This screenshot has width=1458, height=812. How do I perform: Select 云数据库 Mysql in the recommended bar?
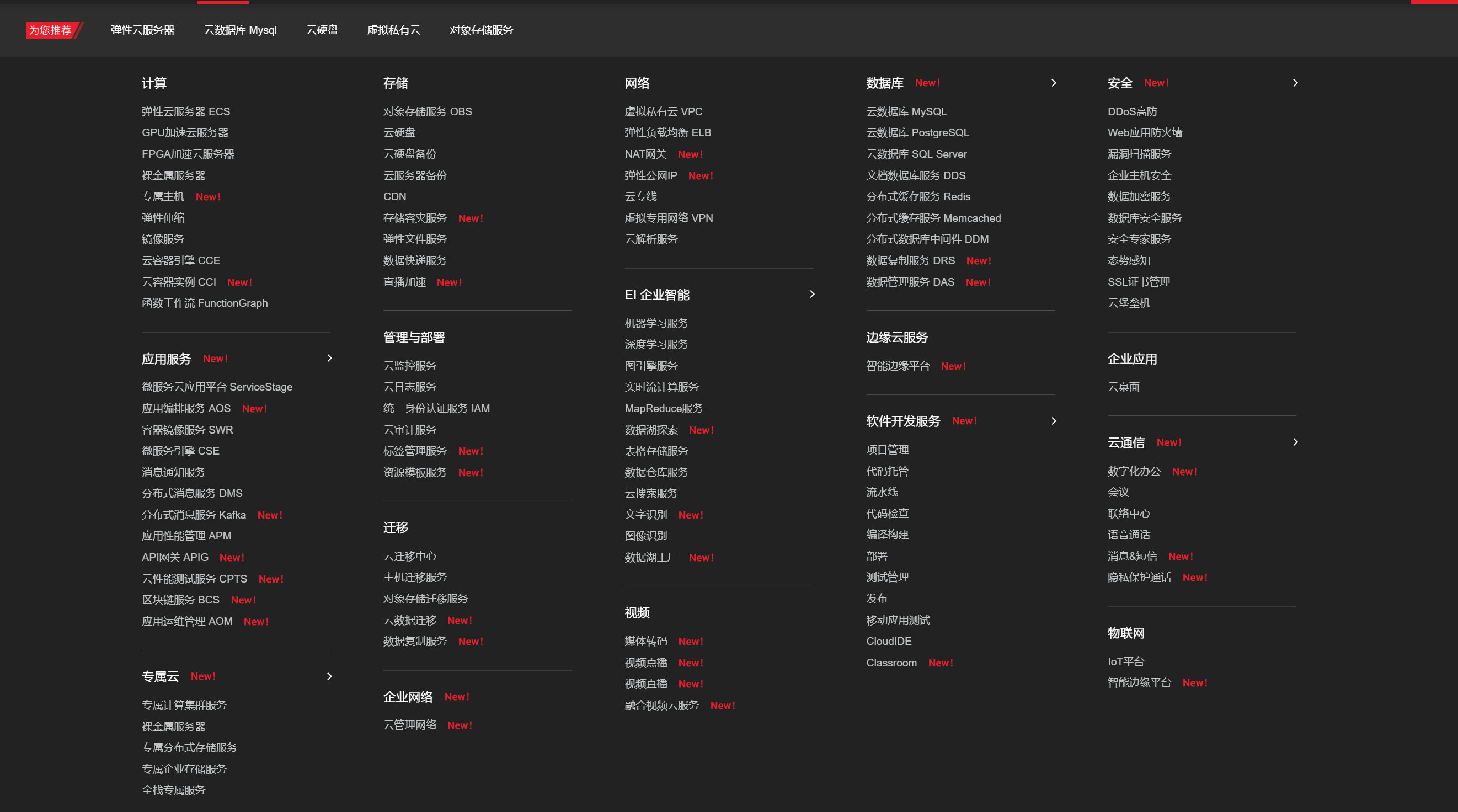tap(240, 30)
